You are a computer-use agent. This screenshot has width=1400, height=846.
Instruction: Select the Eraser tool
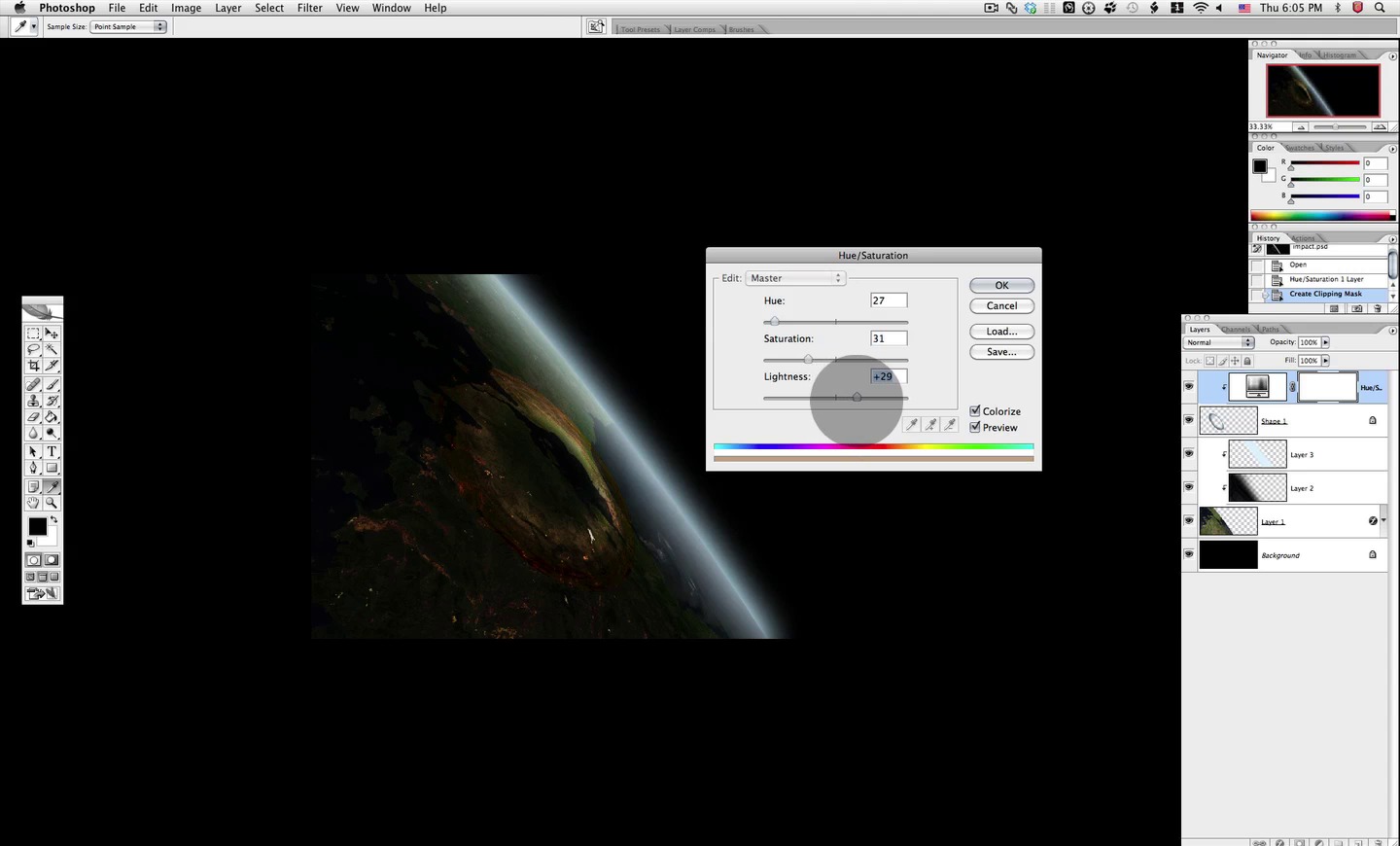[x=33, y=417]
